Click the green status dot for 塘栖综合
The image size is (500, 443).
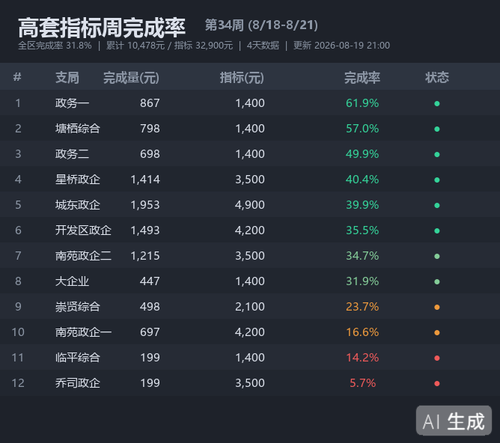tap(437, 129)
